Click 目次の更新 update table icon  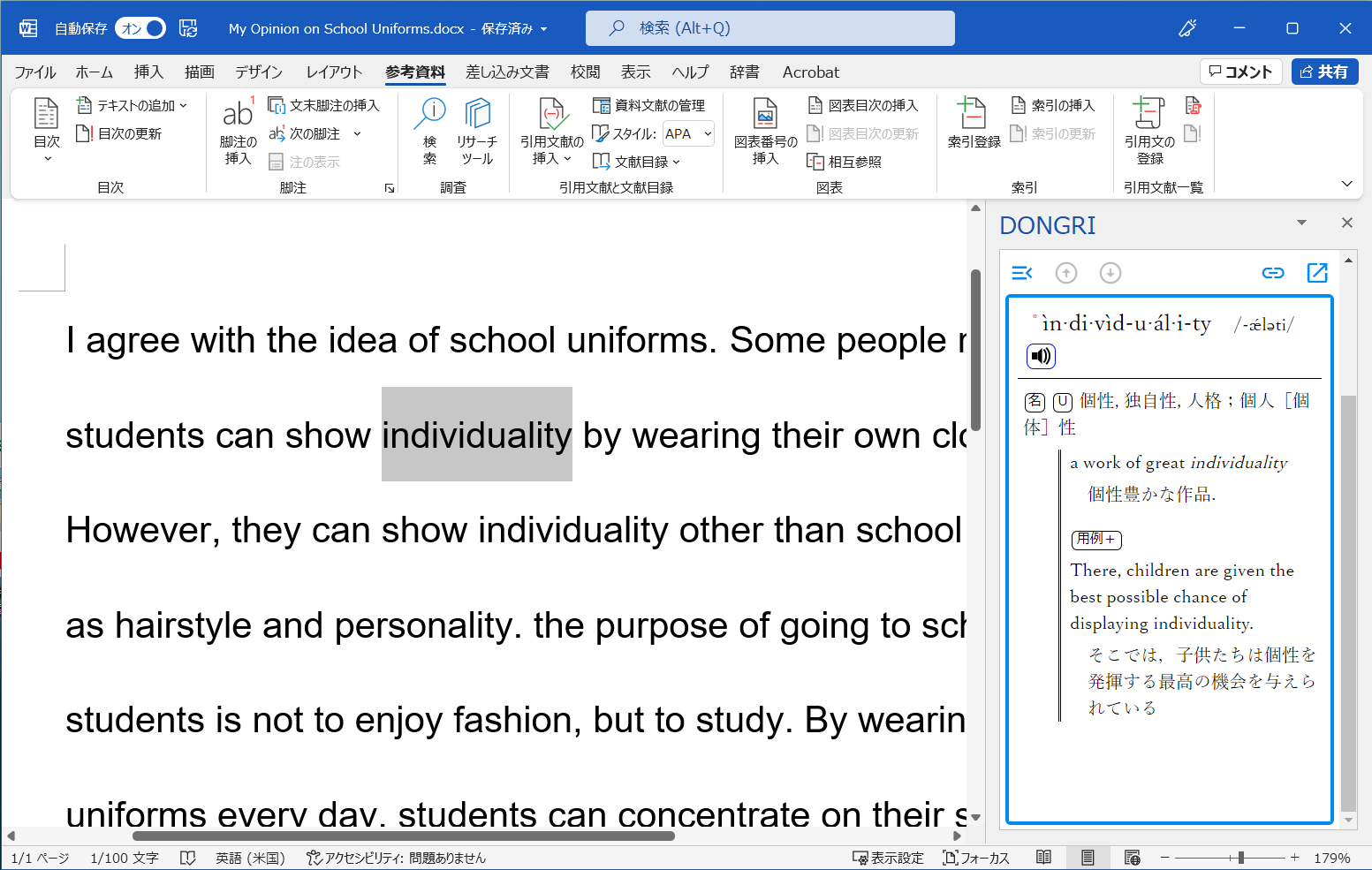click(85, 133)
